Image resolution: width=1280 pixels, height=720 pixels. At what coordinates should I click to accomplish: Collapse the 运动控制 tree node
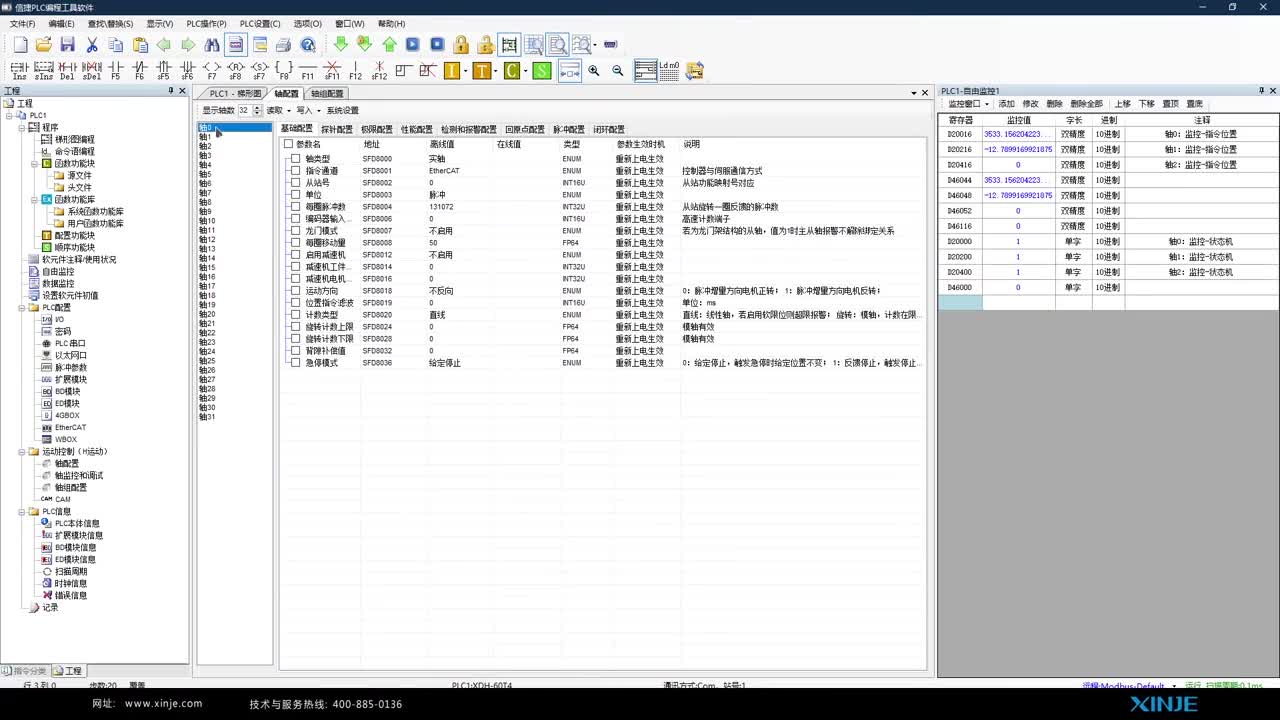[21, 452]
